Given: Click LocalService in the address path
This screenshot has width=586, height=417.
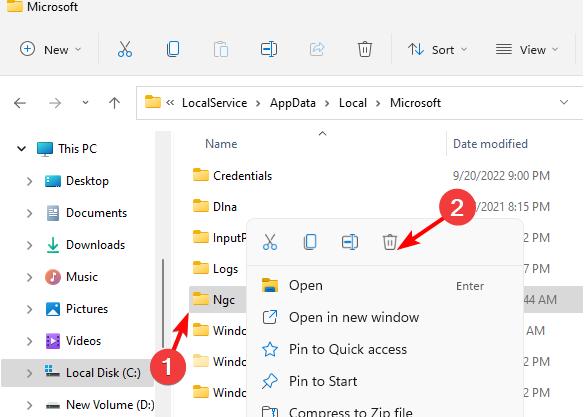Looking at the screenshot, I should [215, 103].
